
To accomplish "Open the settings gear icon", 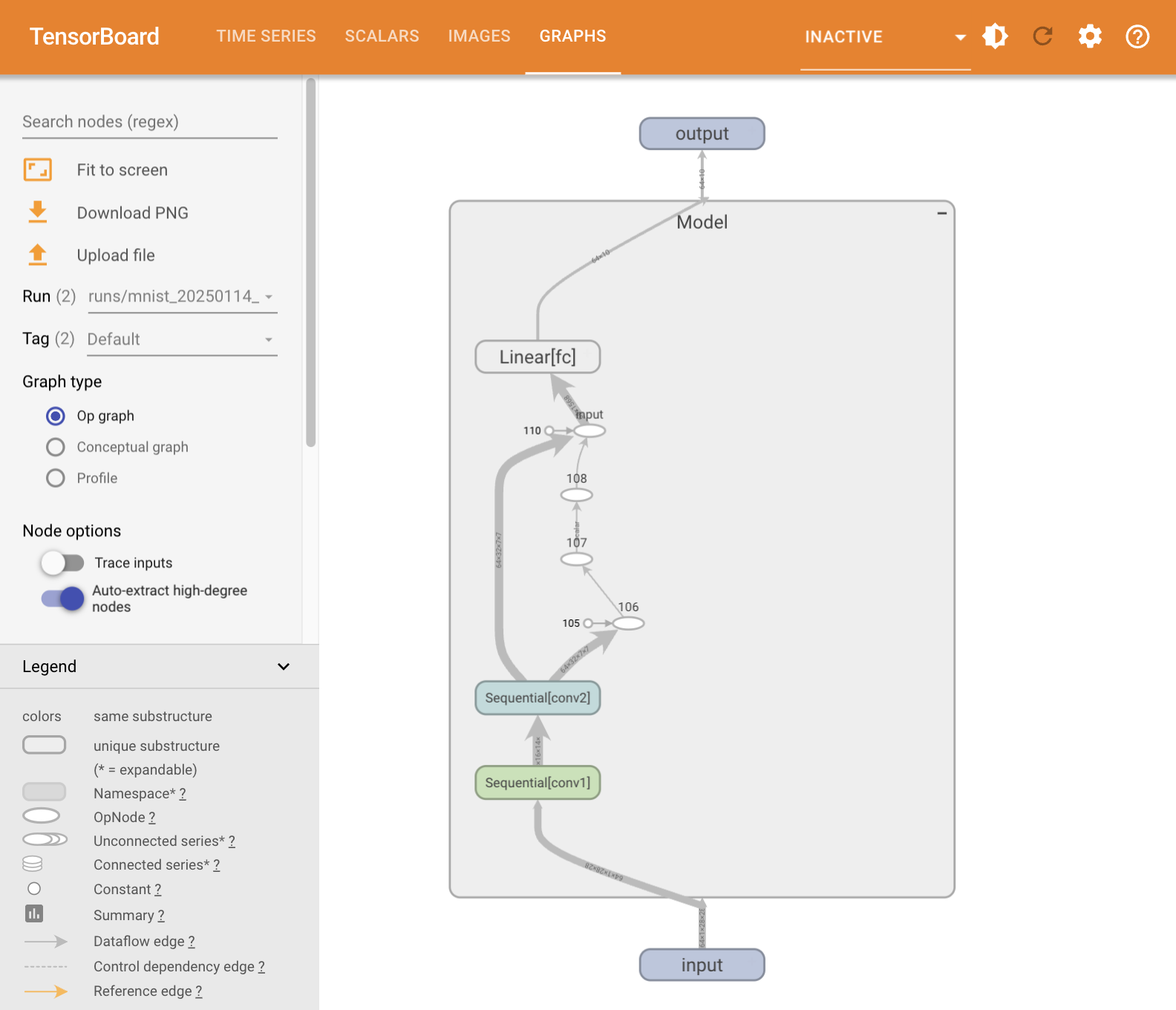I will 1090,36.
